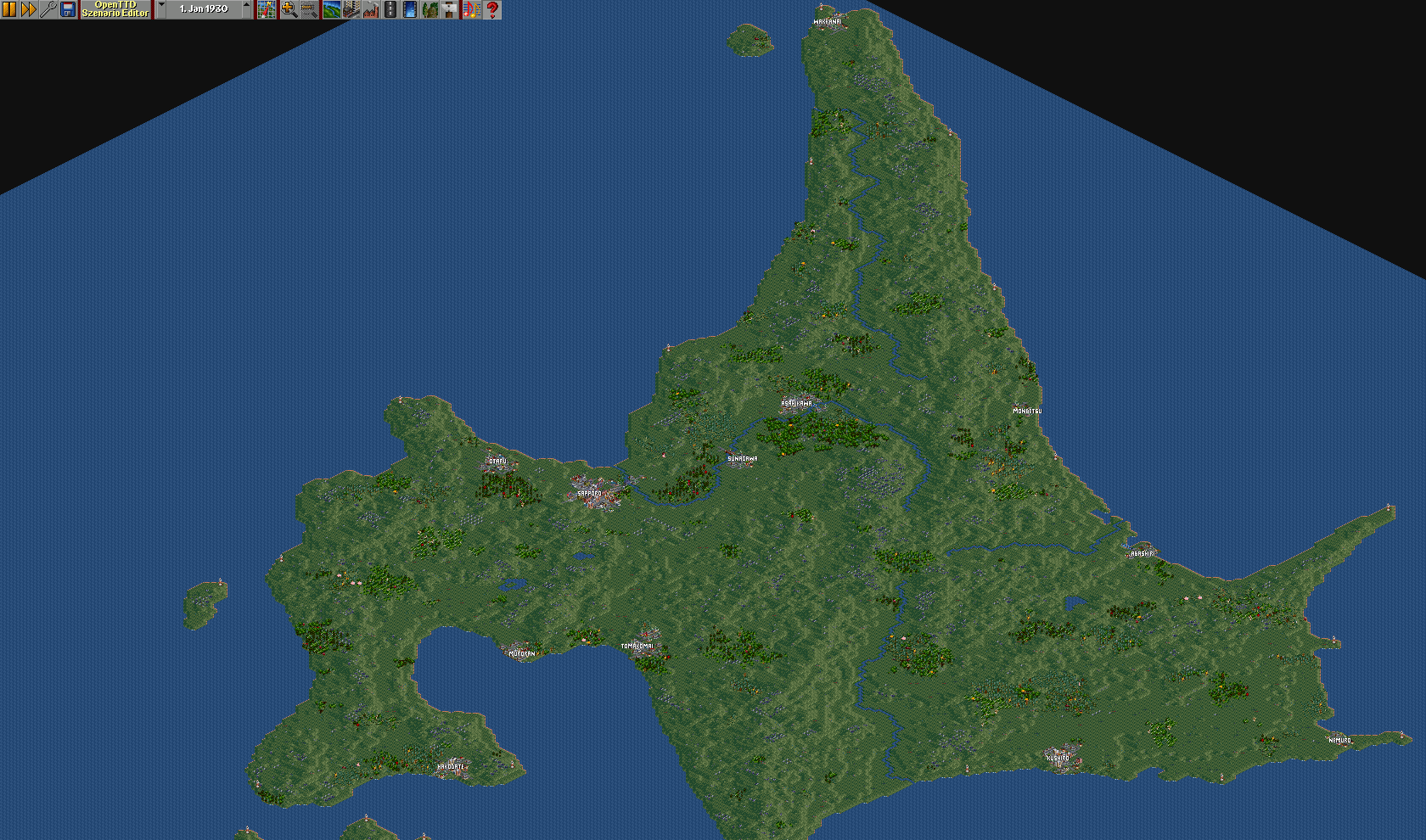
Task: Click the OpenTTD Szenario Editor label
Action: pyautogui.click(x=115, y=9)
